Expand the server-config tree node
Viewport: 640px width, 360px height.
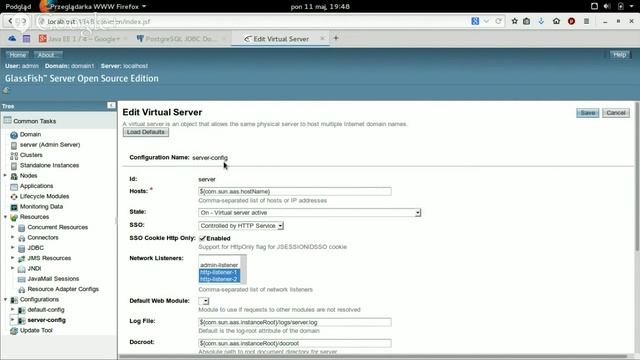13,320
